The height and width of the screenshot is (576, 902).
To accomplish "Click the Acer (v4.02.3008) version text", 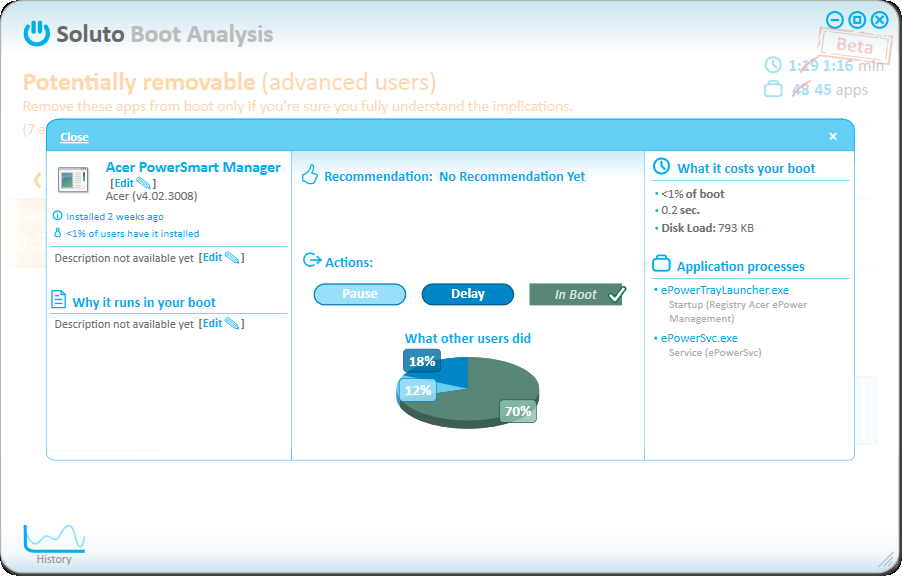I will click(x=151, y=196).
